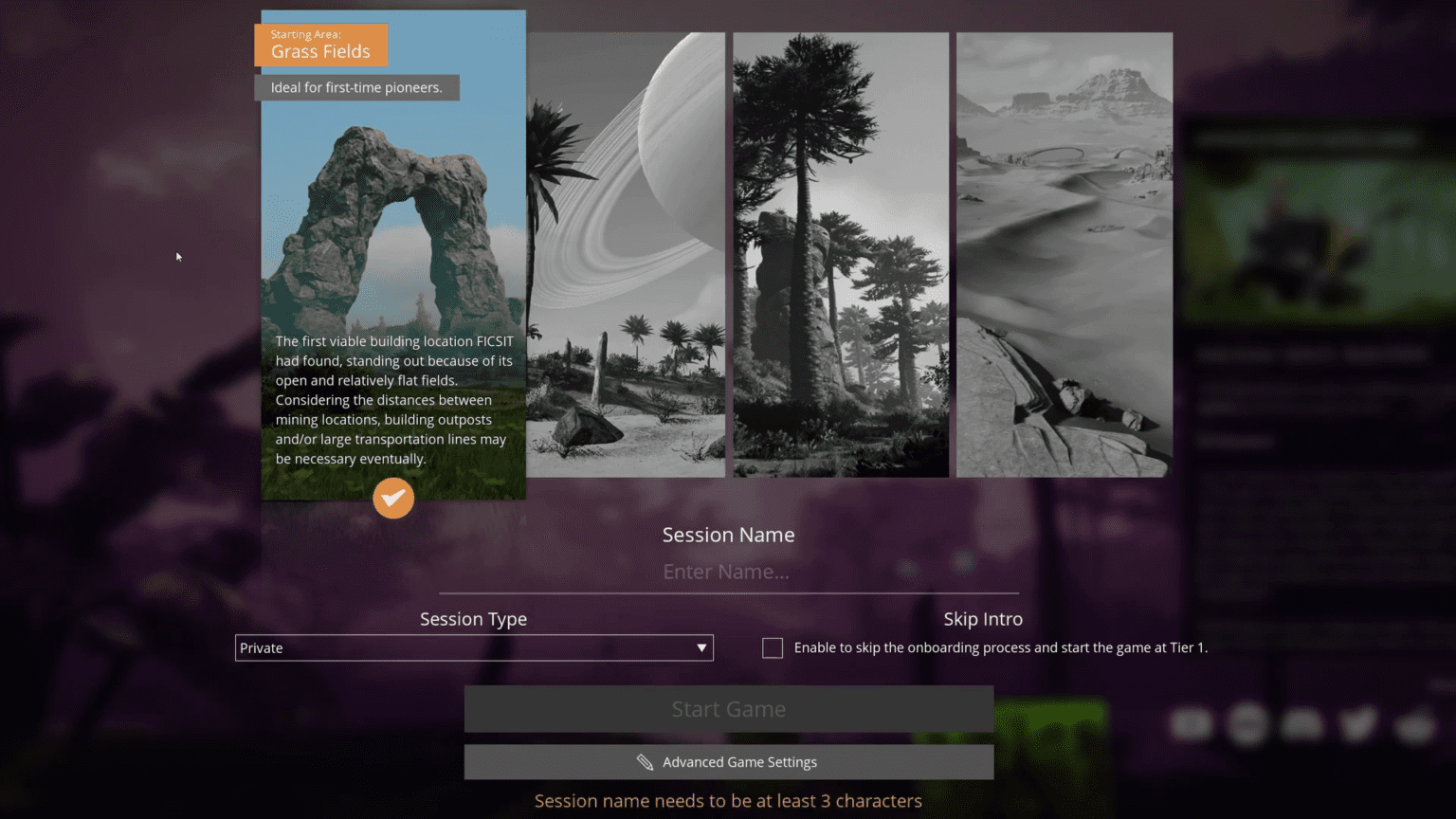Click the Grass Fields description paragraph
This screenshot has width=1456, height=819.
tap(394, 400)
